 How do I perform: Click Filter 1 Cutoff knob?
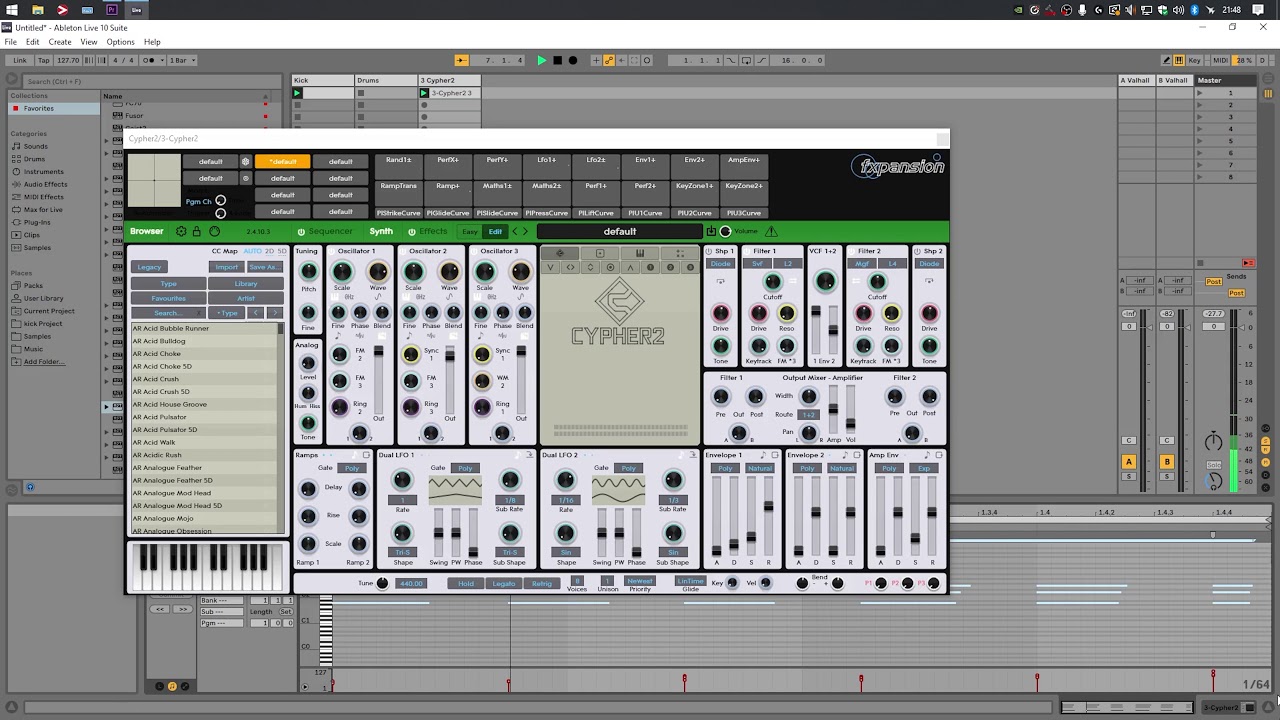point(772,283)
